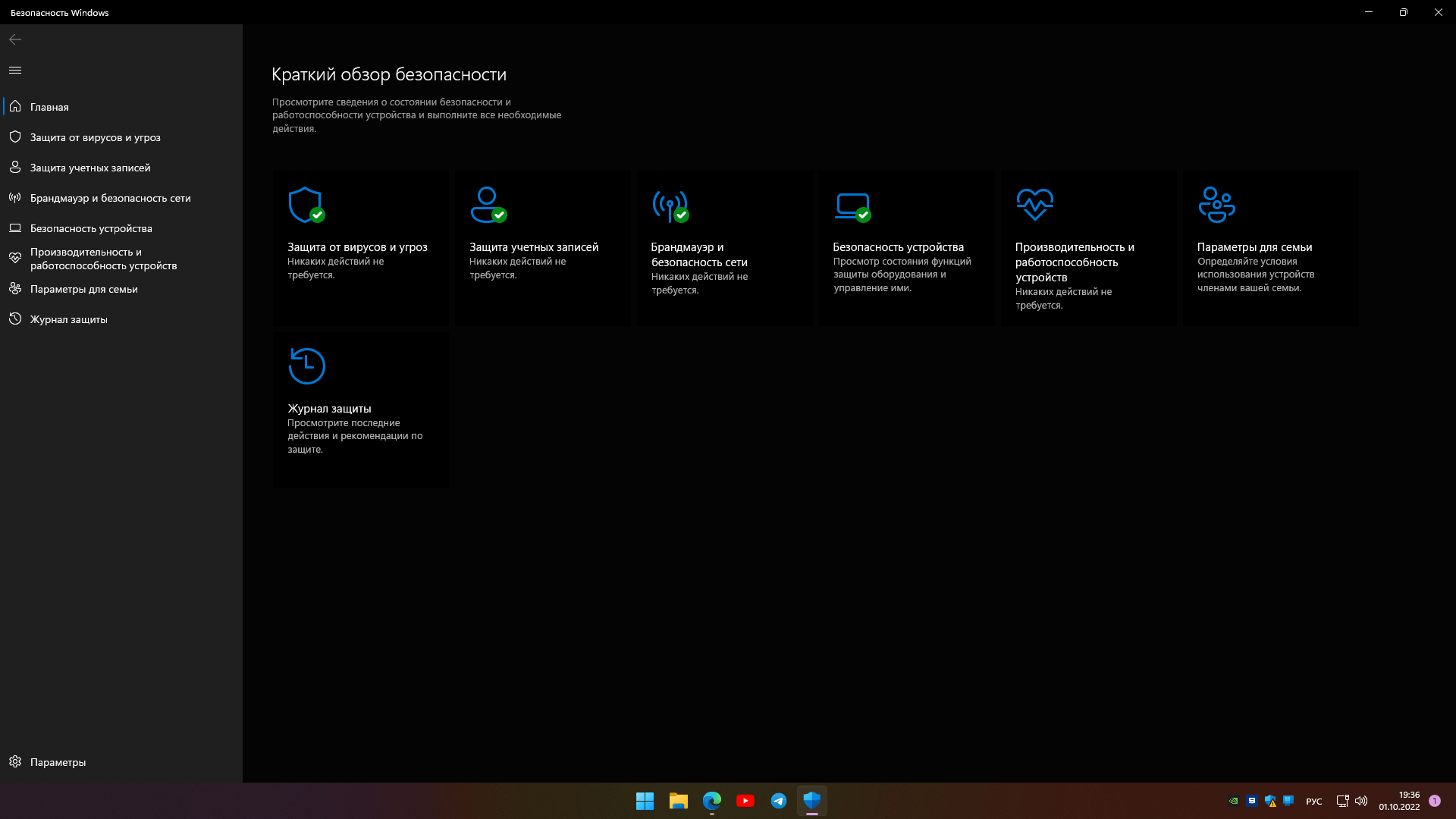Open Telegram from the taskbar
The image size is (1456, 819).
tap(779, 801)
